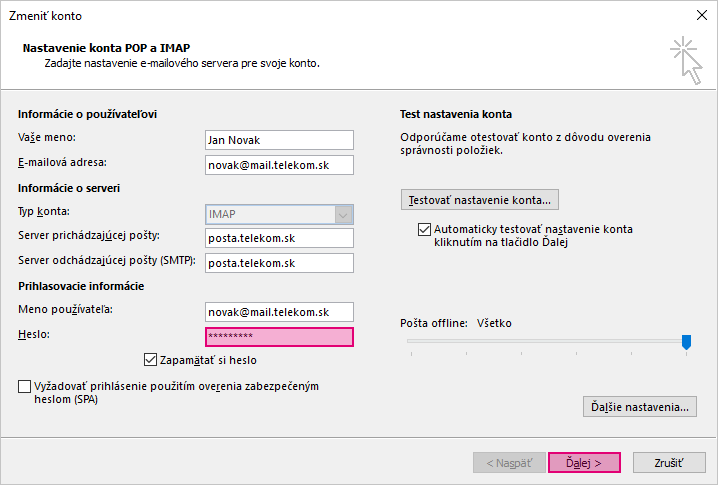
Task: Click the Vaše meno label
Action: pyautogui.click(x=47, y=137)
